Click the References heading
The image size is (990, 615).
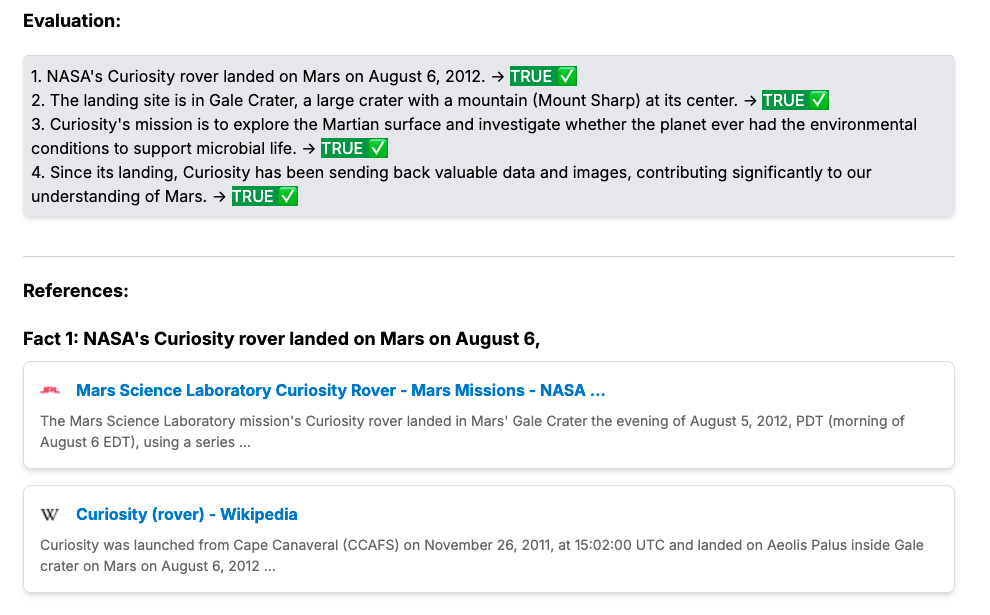click(75, 291)
